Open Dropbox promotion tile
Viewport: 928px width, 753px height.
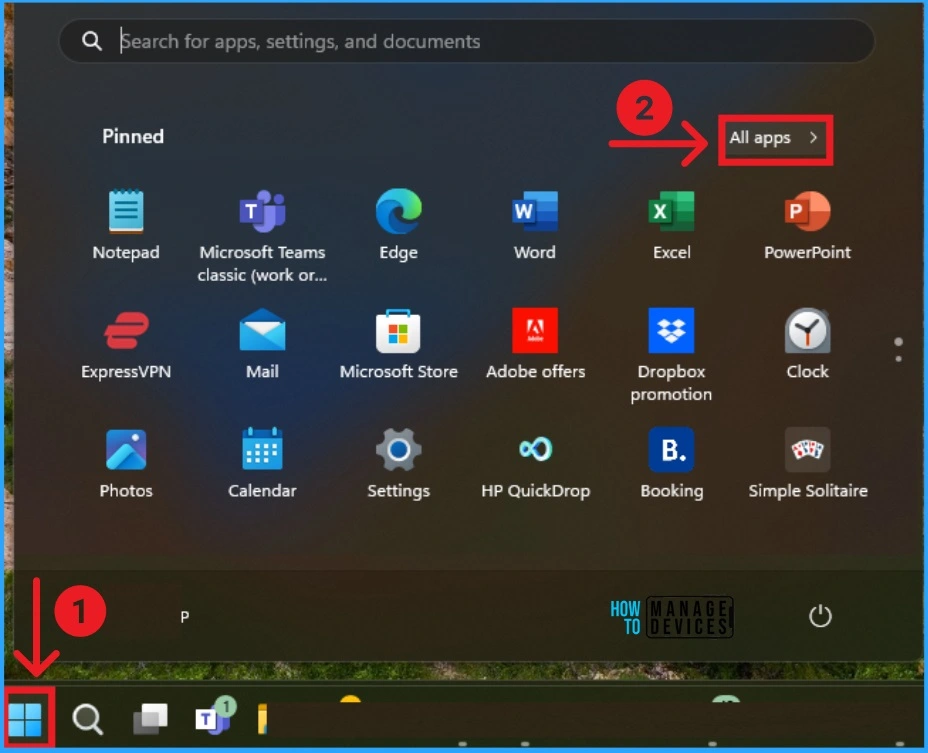tap(671, 355)
